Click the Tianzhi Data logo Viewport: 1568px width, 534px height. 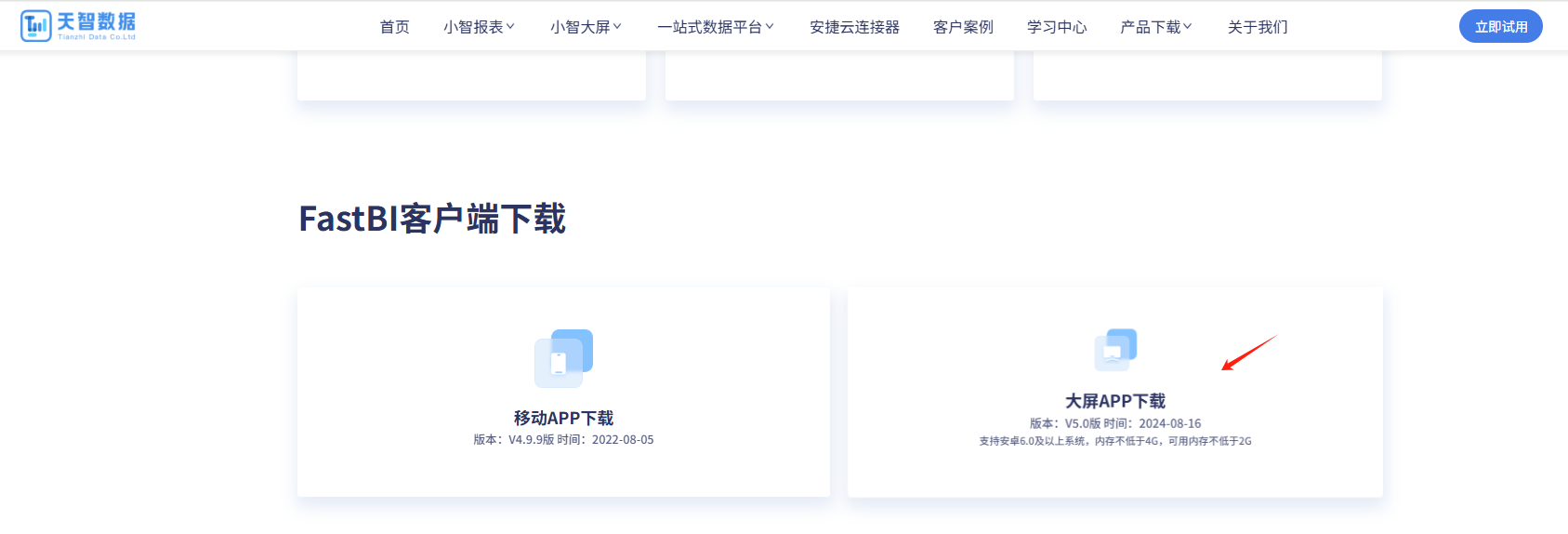click(x=78, y=26)
